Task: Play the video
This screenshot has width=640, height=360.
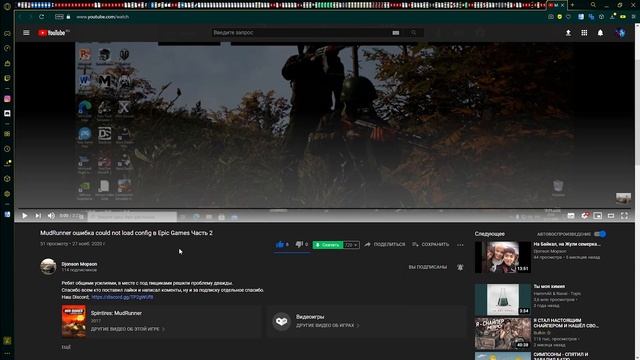Action: 24,216
